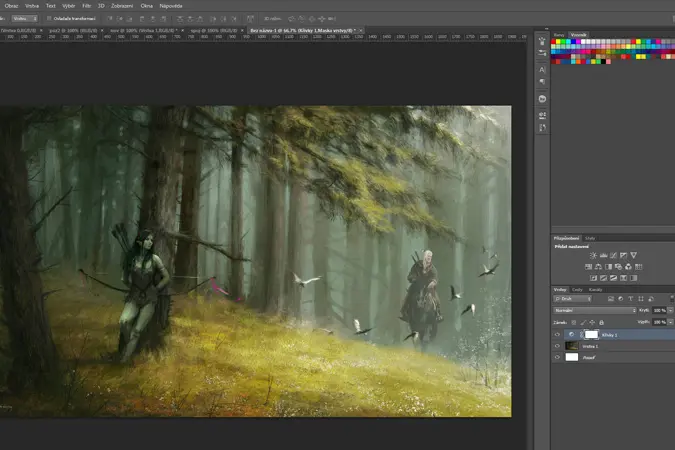Close the Bez názvu-1 document tab
675x450 pixels.
click(361, 31)
